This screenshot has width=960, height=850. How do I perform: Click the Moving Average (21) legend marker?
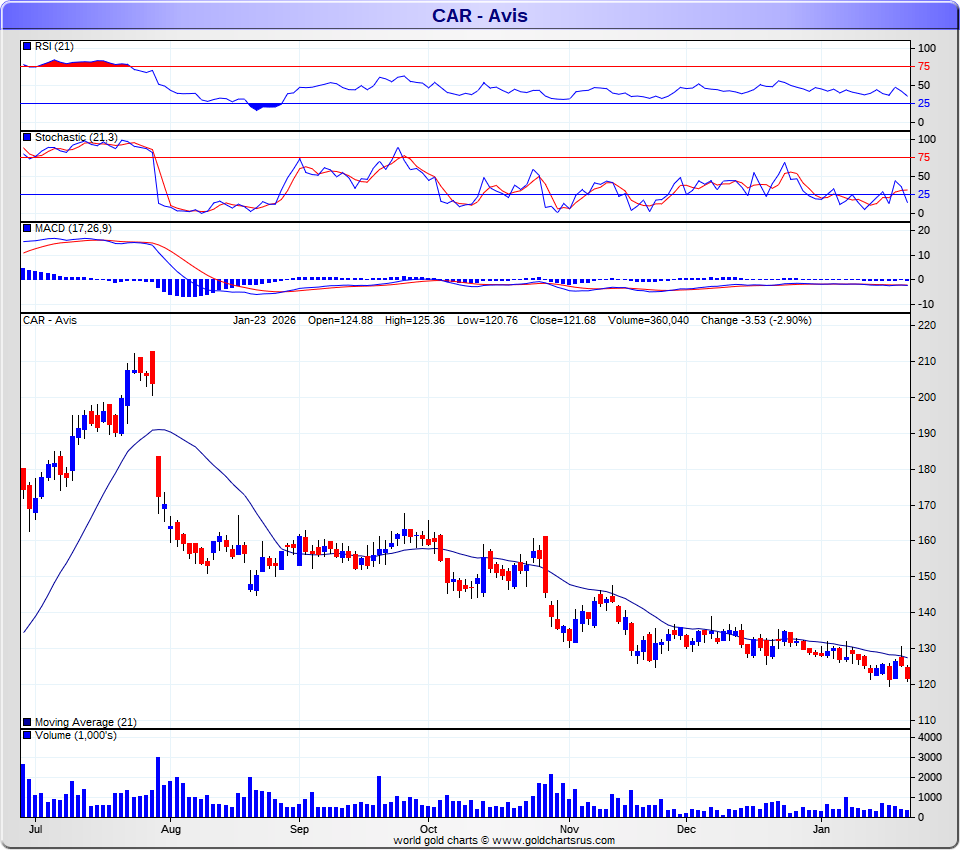(27, 722)
